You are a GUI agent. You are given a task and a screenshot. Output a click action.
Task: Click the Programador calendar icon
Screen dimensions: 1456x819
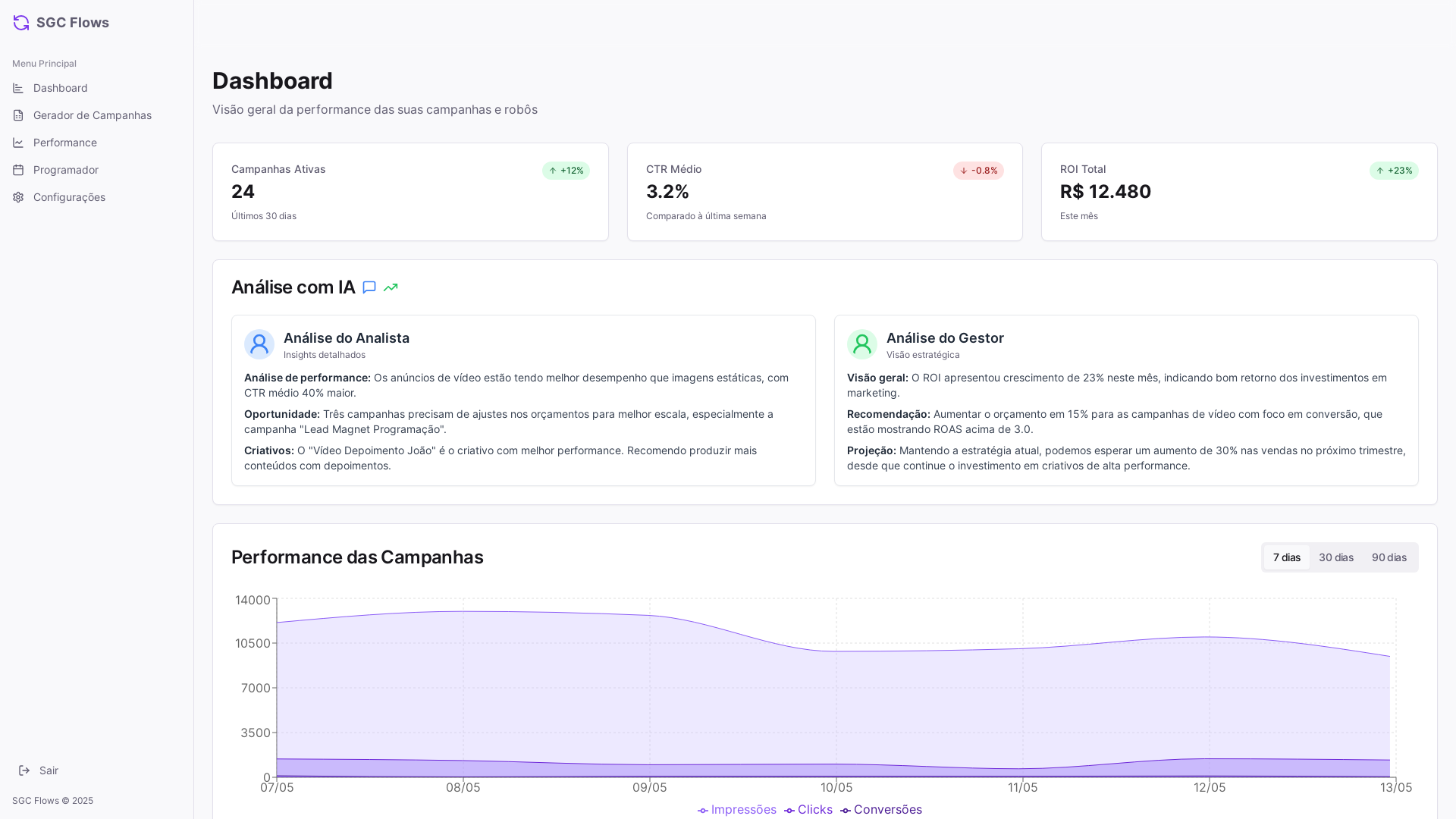click(18, 170)
